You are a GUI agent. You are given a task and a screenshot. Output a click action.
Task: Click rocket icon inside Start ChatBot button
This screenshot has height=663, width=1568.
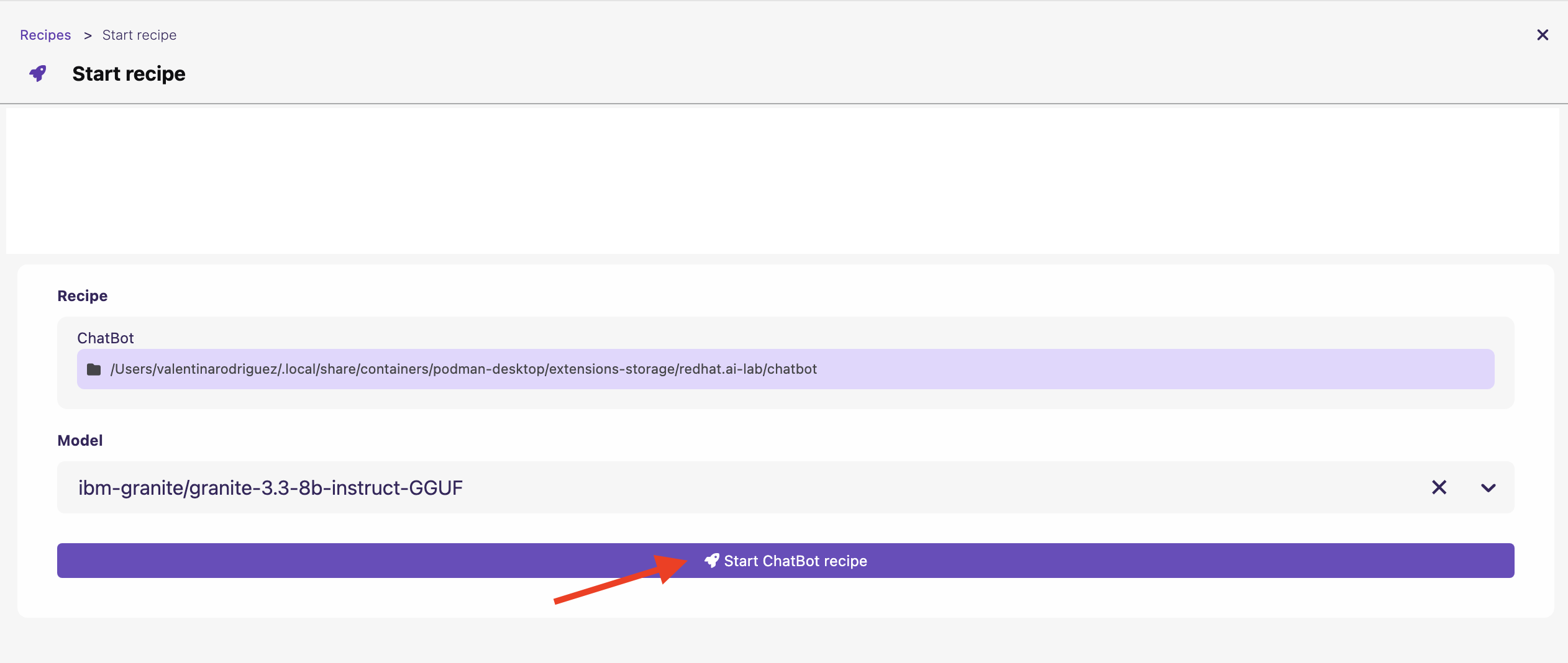[712, 561]
